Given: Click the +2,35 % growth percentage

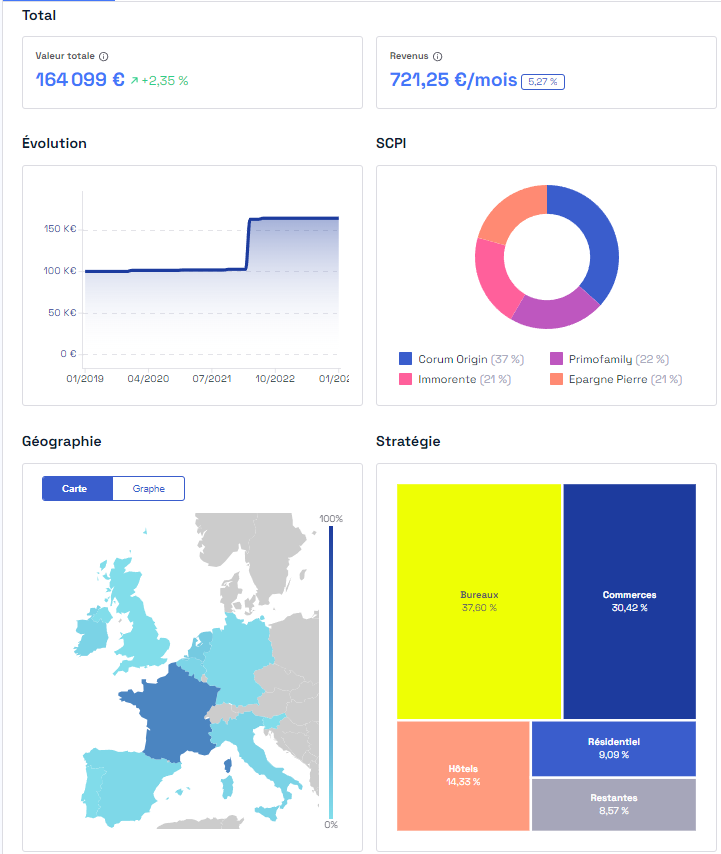Looking at the screenshot, I should 165,81.
